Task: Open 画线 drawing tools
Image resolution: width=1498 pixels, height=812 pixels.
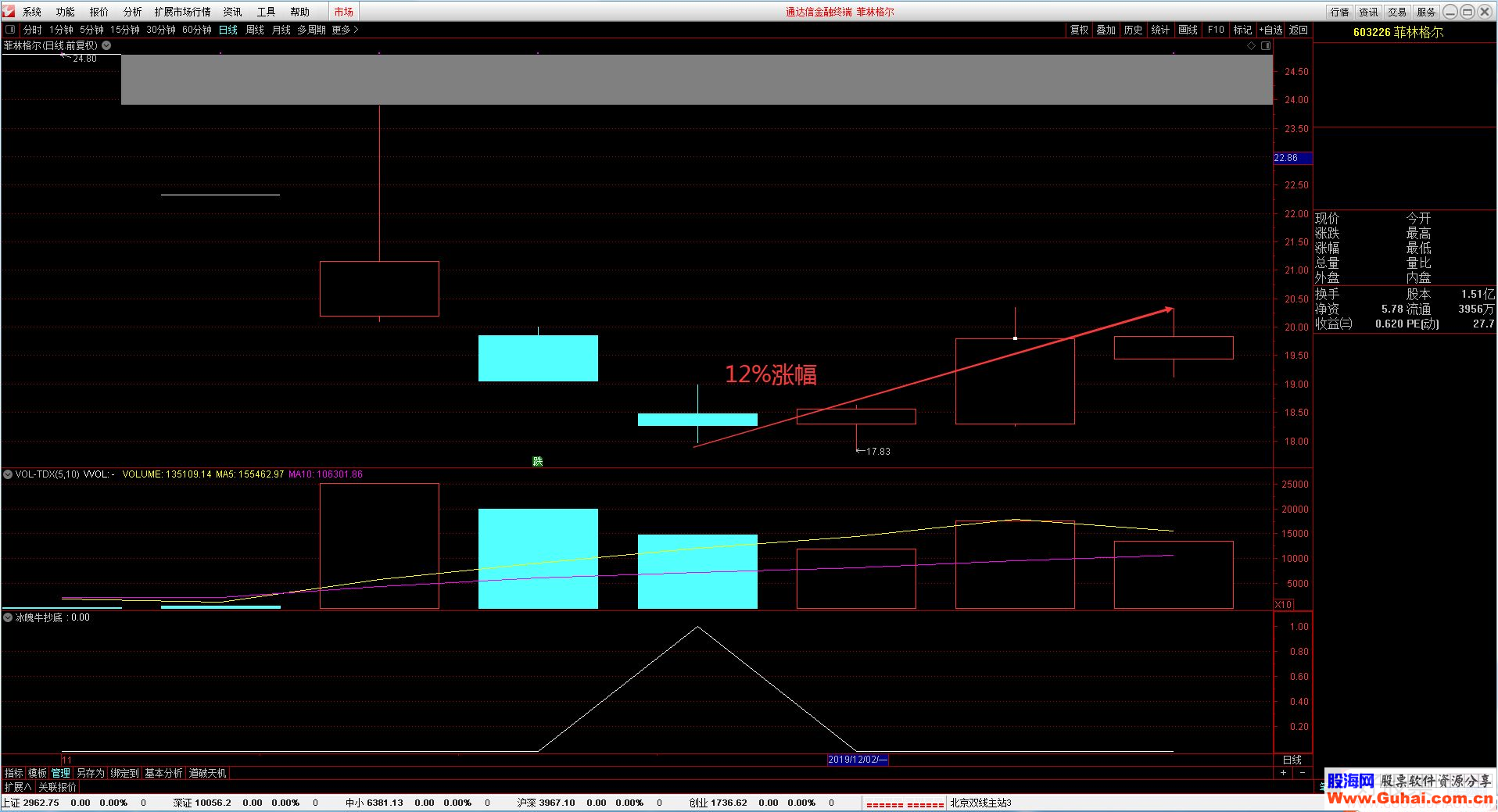Action: coord(1188,30)
